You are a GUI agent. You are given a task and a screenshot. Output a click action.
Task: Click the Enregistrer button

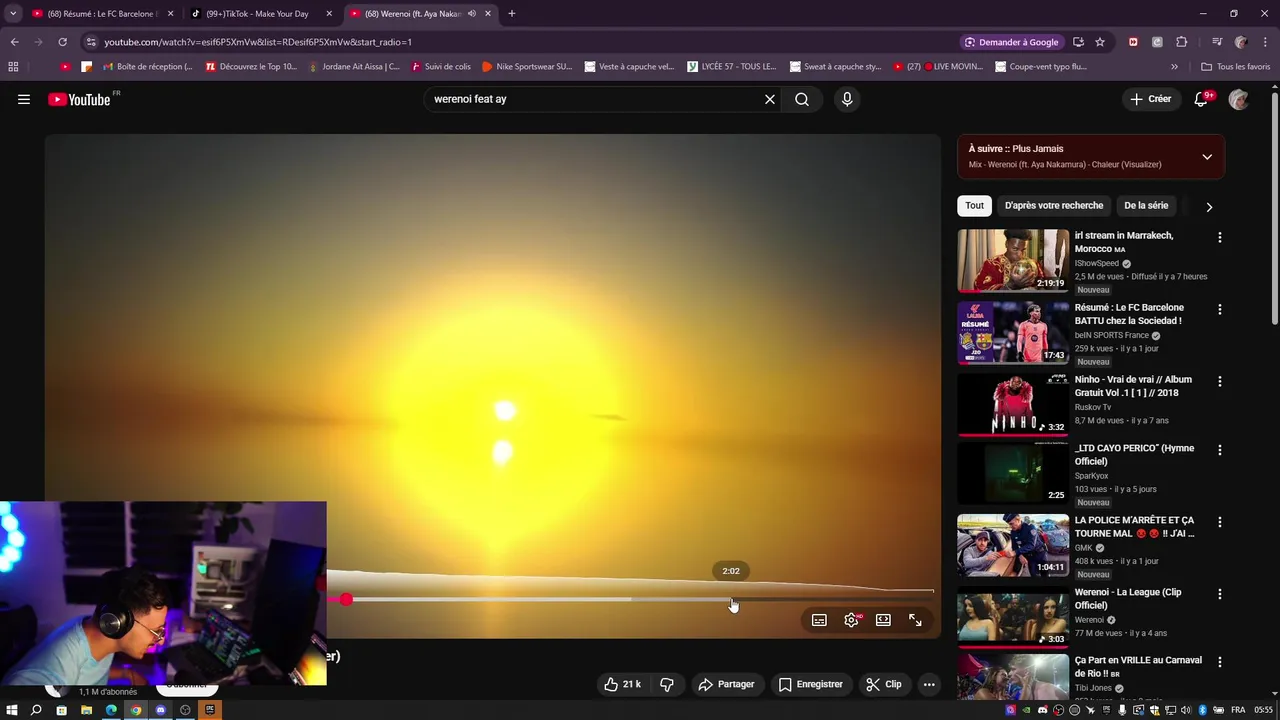(x=810, y=684)
